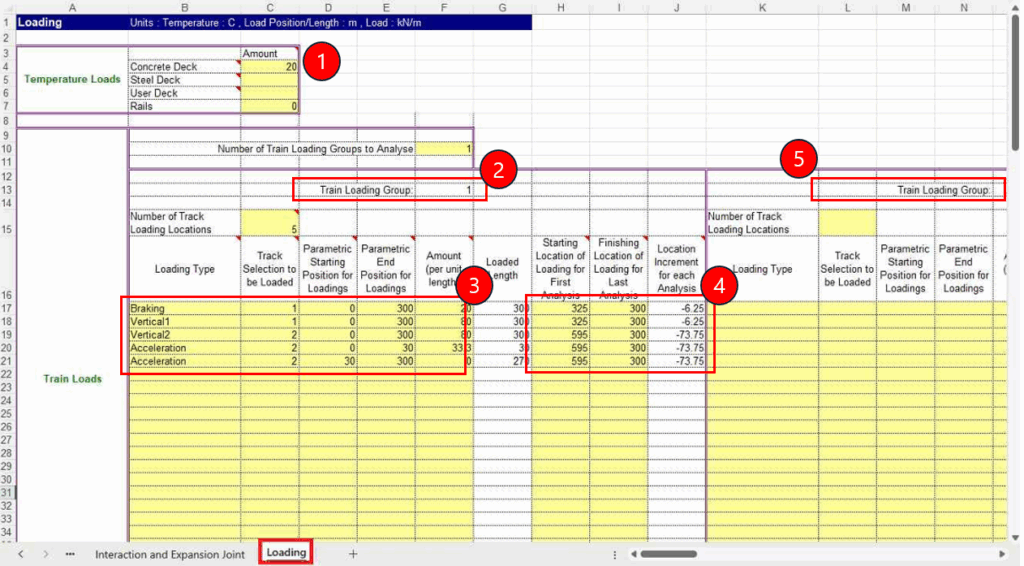Select the Number of Train Loading Groups value cell
The height and width of the screenshot is (566, 1024).
443,149
